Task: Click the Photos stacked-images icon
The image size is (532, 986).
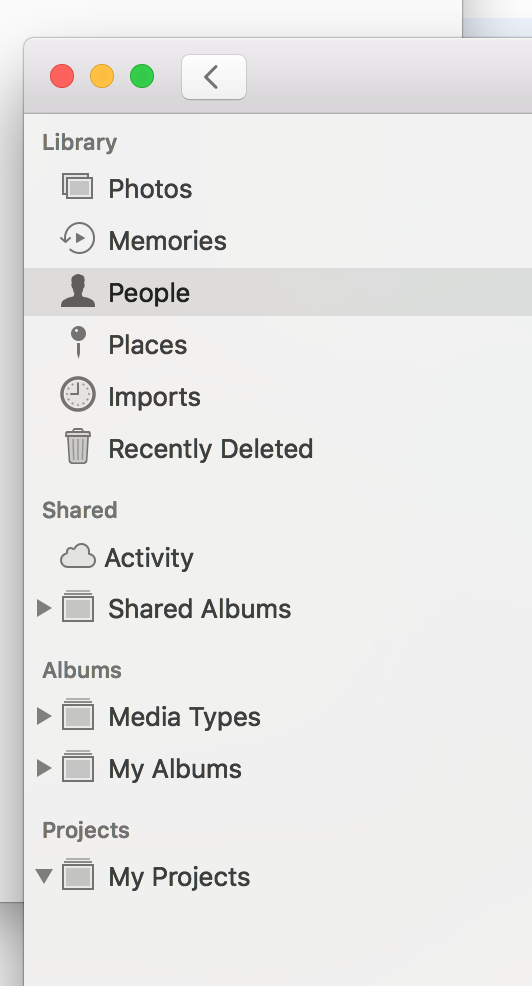Action: point(77,187)
